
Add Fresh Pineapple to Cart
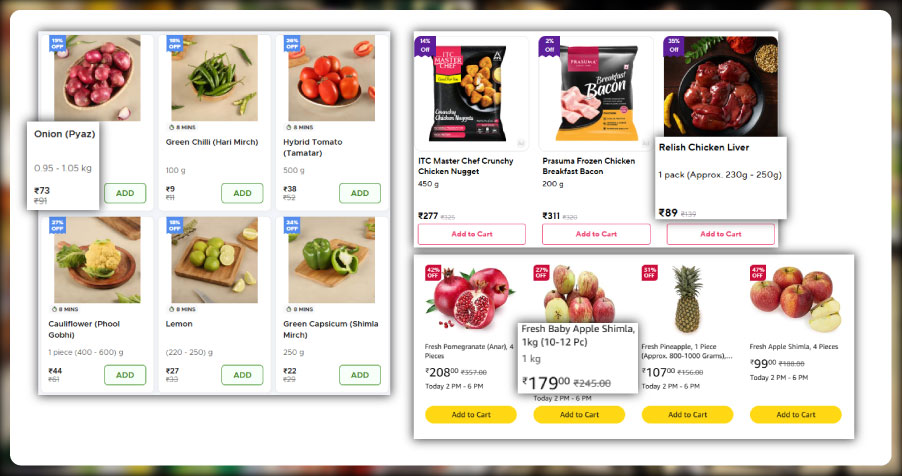pyautogui.click(x=687, y=414)
